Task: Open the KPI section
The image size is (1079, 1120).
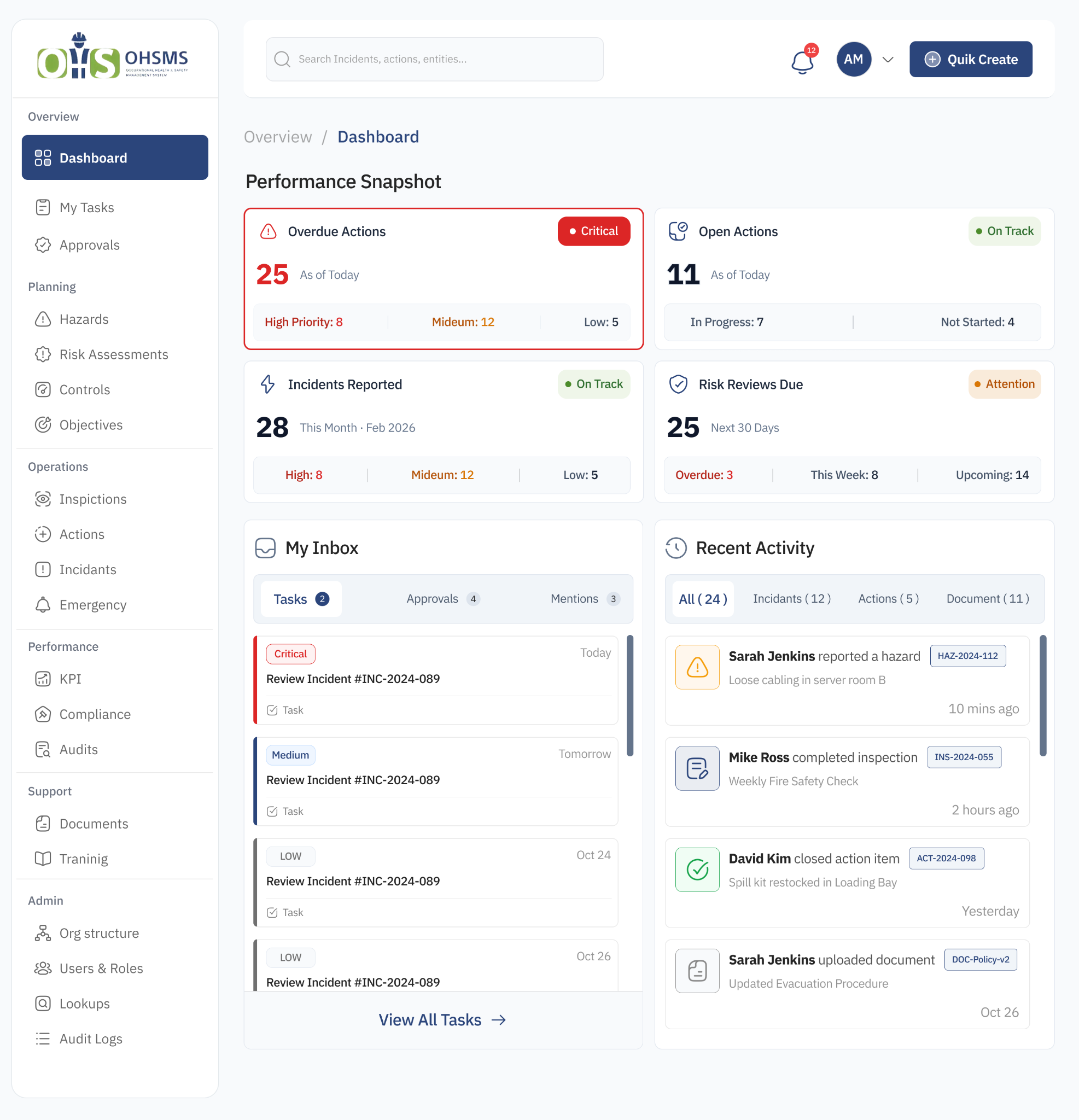Action: pyautogui.click(x=69, y=679)
